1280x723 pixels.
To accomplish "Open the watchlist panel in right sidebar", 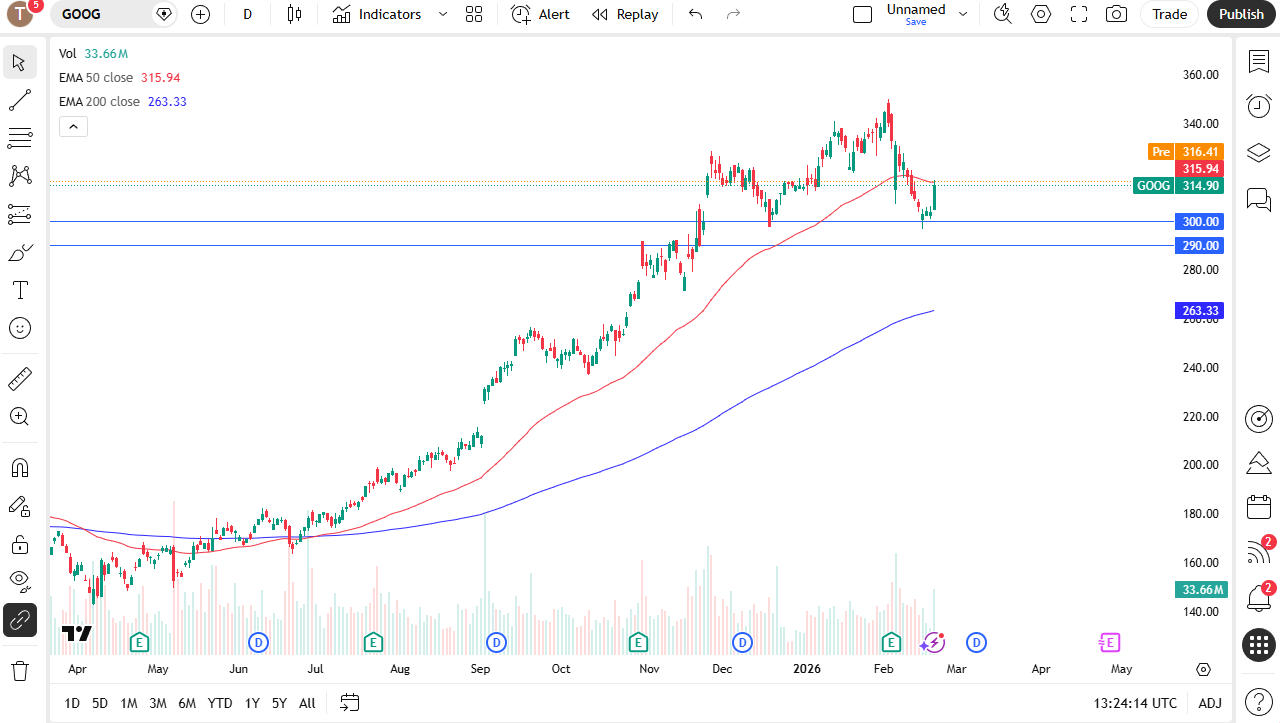I will 1259,62.
